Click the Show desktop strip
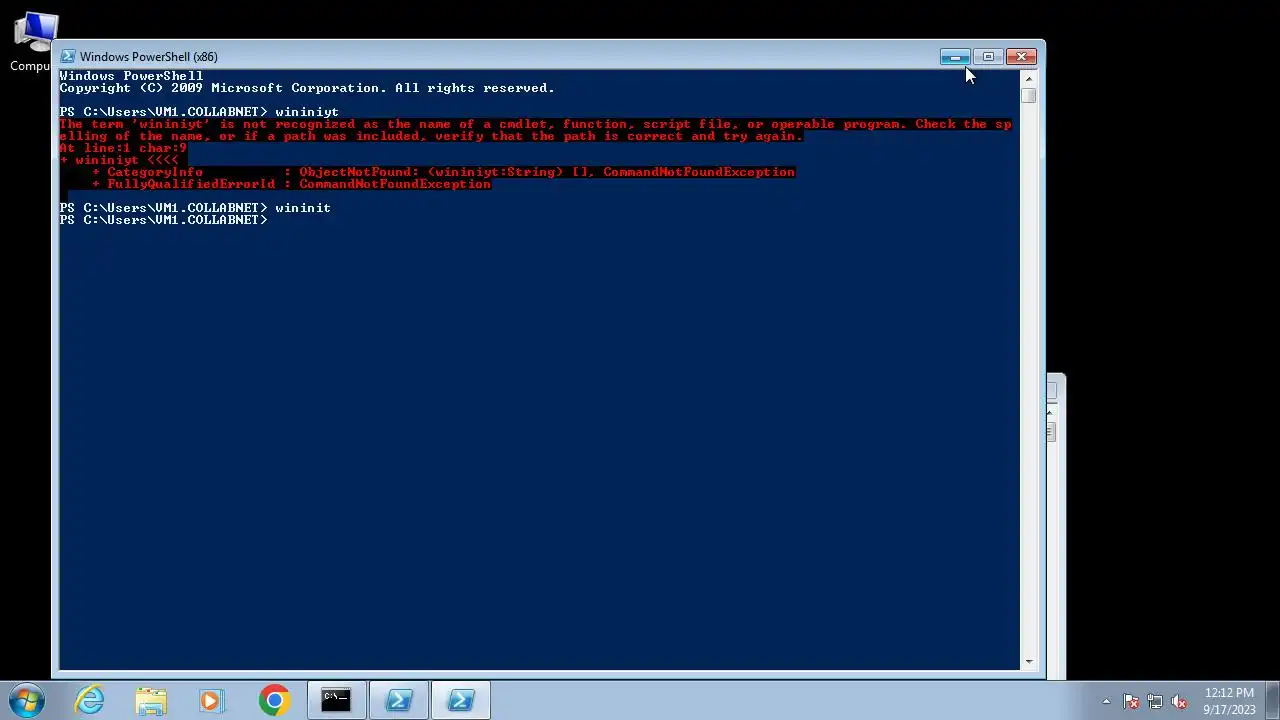 click(x=1272, y=700)
